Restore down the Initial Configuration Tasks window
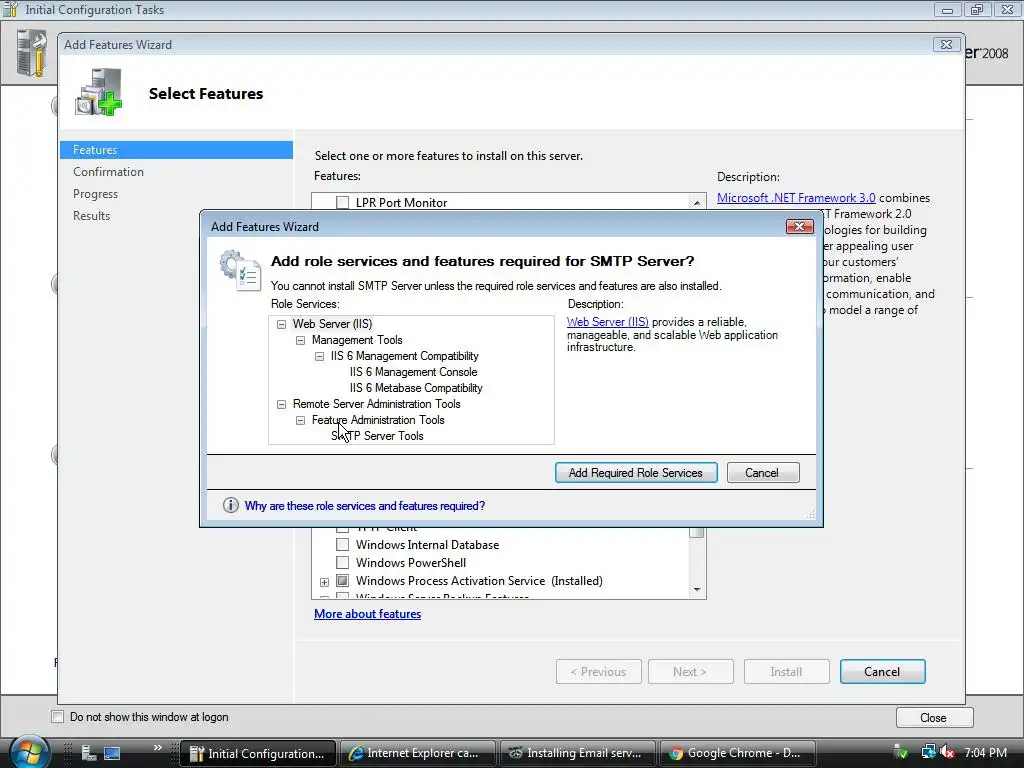1024x768 pixels. coord(977,9)
